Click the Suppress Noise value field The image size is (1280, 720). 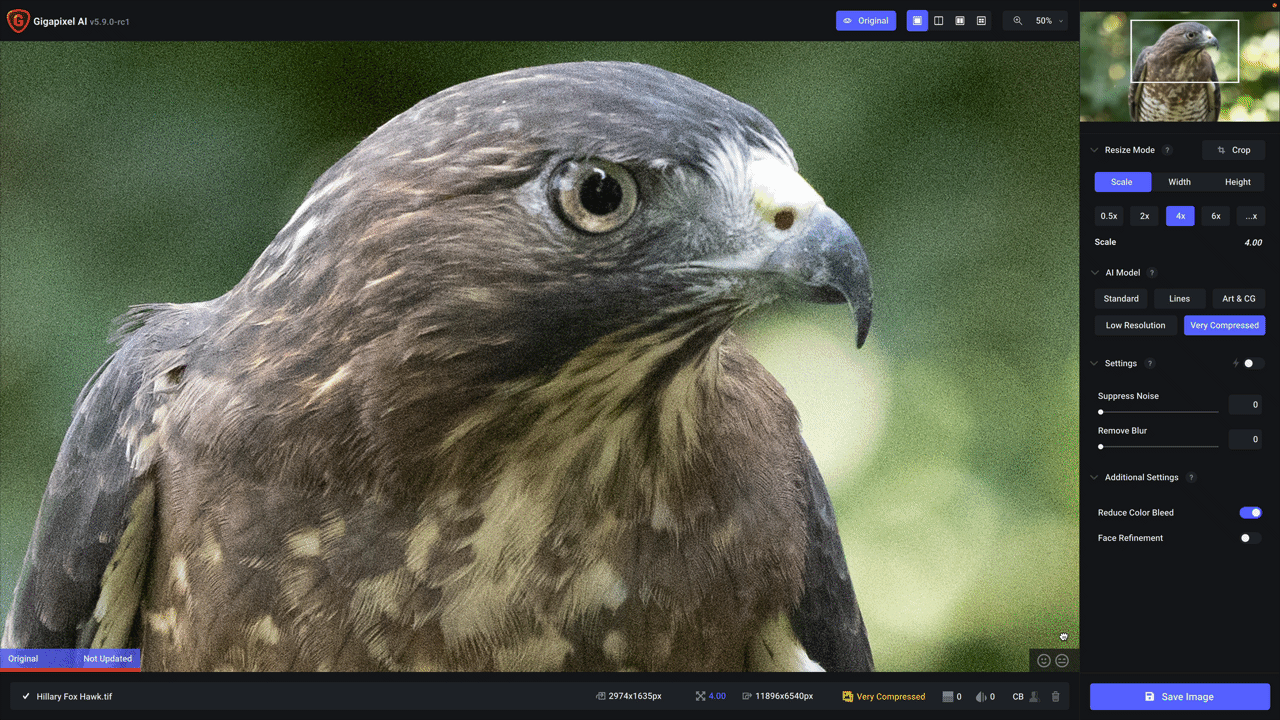[1244, 405]
